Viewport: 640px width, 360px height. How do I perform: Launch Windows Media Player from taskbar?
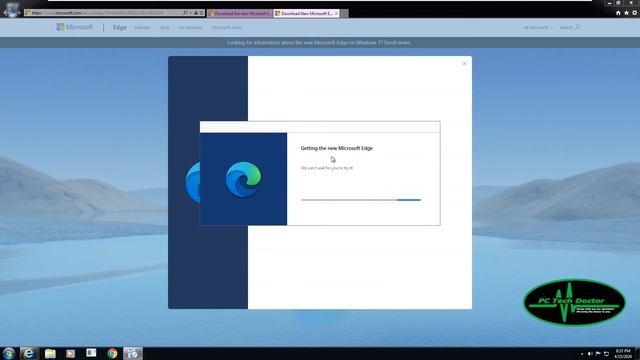pos(71,353)
